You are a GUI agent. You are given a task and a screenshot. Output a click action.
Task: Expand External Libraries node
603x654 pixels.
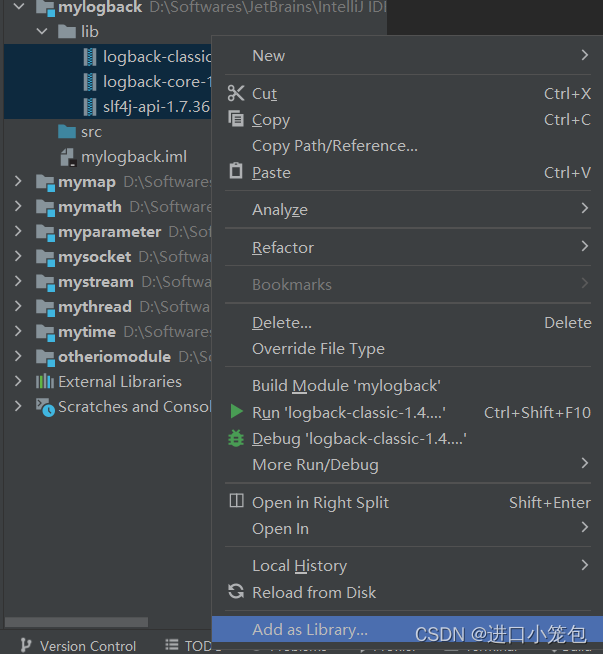(x=18, y=381)
